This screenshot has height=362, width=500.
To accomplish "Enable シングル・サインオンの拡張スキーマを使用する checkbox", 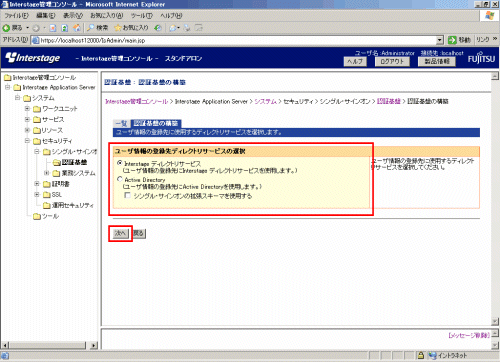I will point(127,195).
